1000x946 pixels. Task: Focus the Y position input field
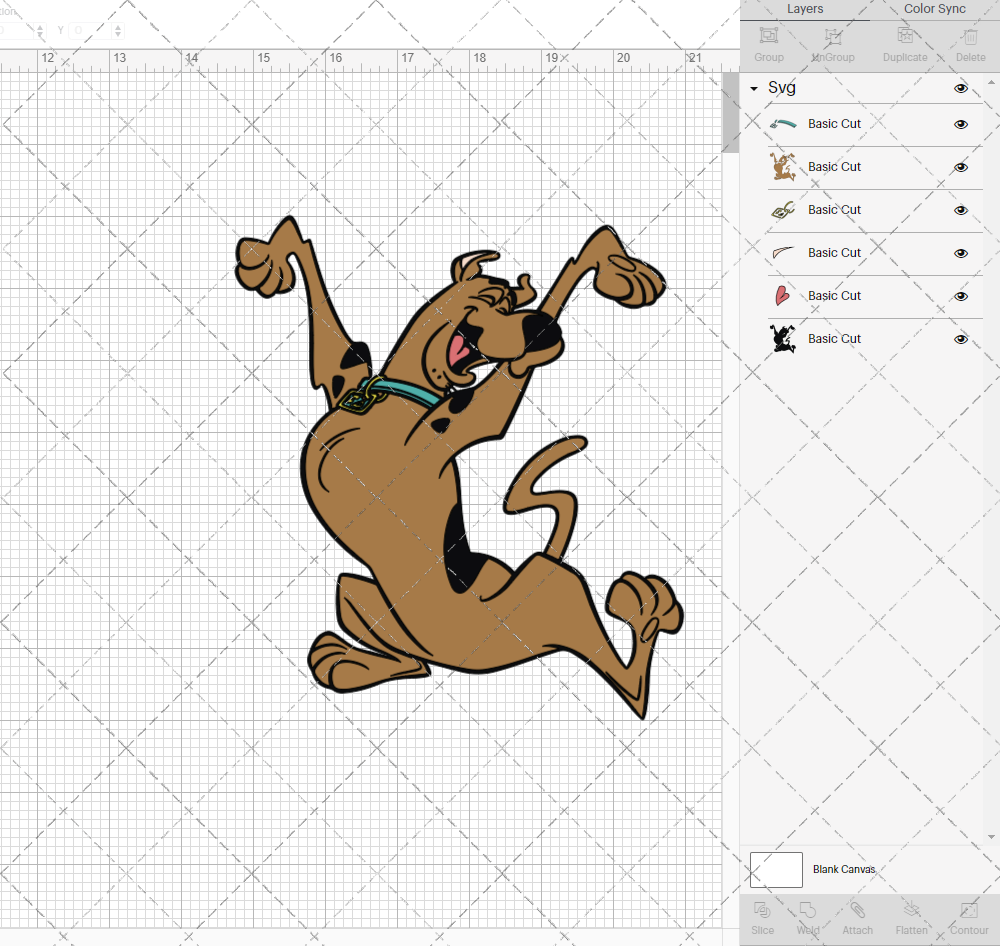(x=89, y=30)
